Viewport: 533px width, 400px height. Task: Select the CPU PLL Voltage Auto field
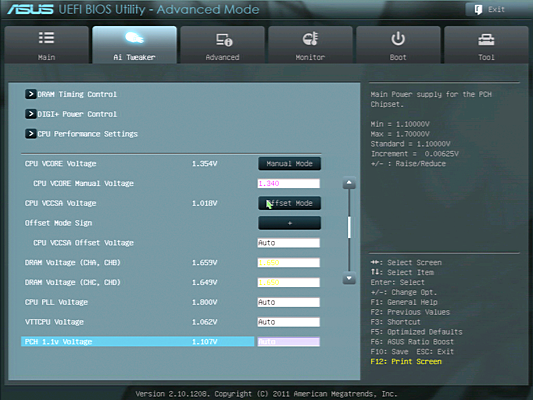289,302
